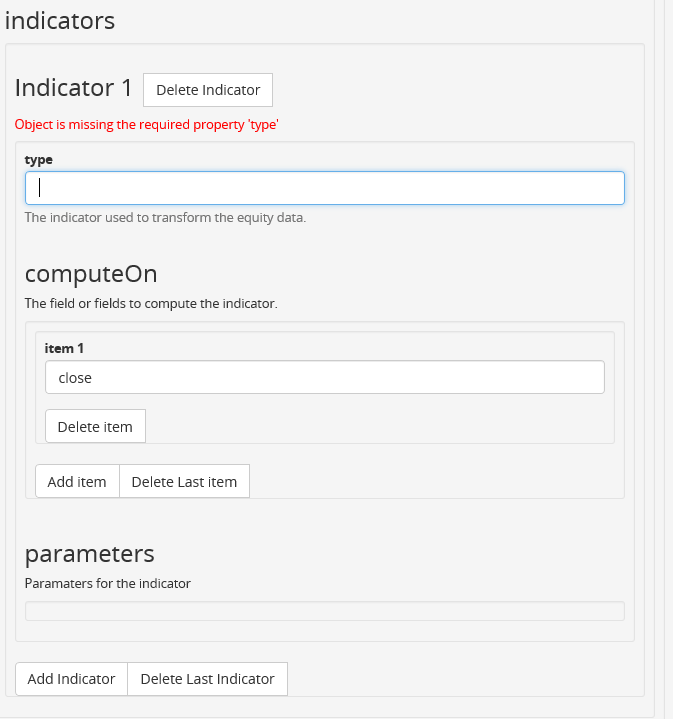The width and height of the screenshot is (673, 719).
Task: Click the vertical strip on the right edge
Action: click(660, 360)
